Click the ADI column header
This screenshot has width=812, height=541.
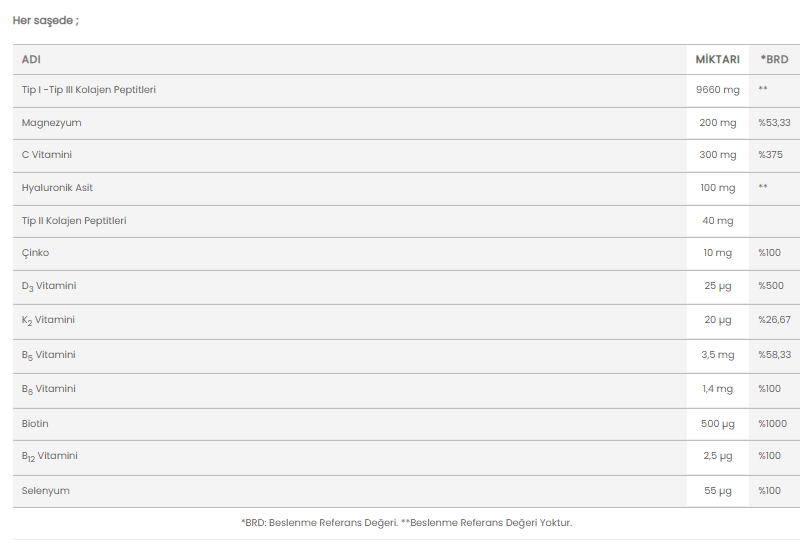(x=31, y=60)
